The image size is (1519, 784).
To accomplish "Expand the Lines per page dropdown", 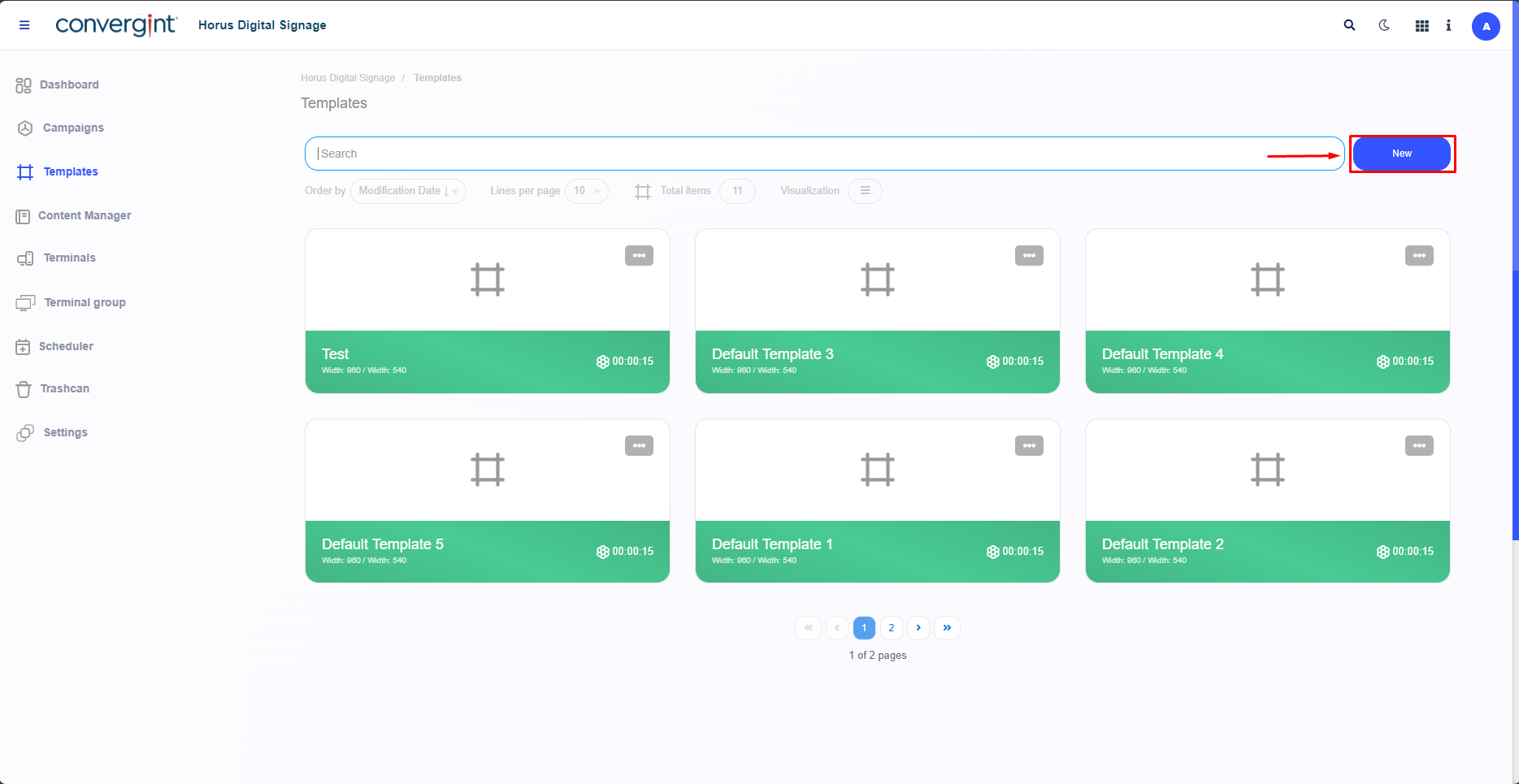I will pyautogui.click(x=586, y=191).
